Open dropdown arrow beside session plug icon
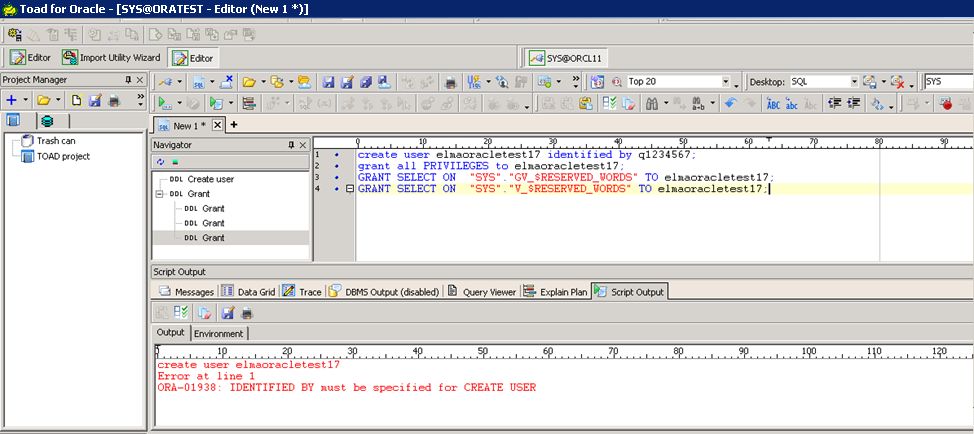974x434 pixels. point(180,81)
